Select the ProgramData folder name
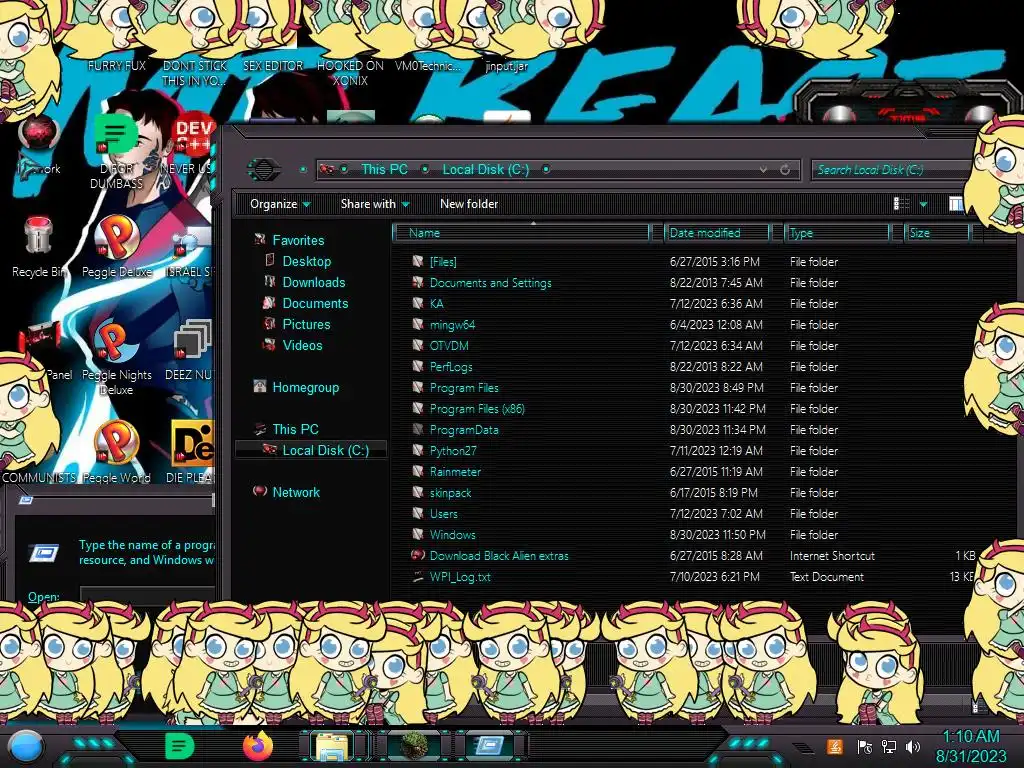The height and width of the screenshot is (768, 1024). point(464,430)
